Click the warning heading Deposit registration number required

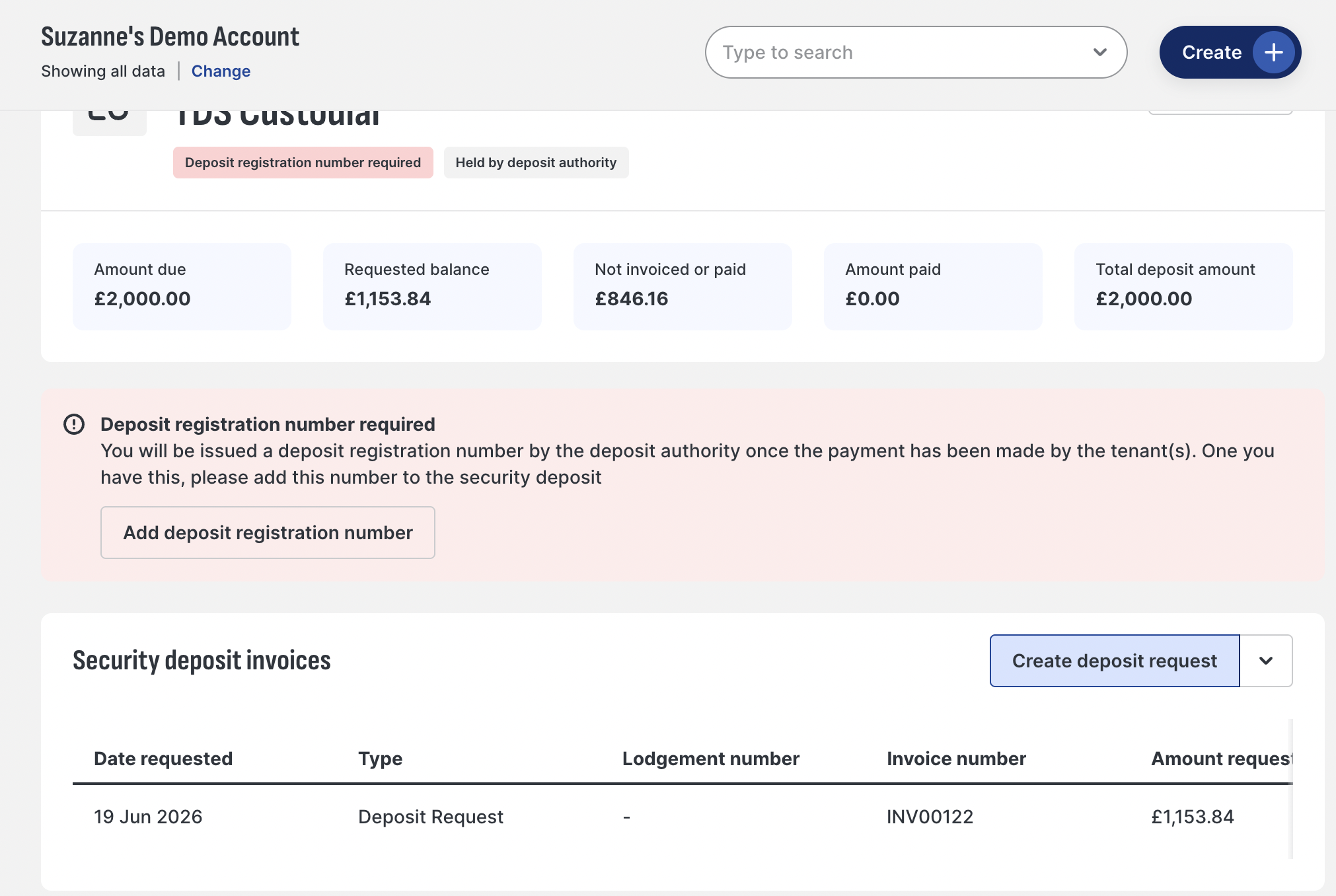[268, 424]
